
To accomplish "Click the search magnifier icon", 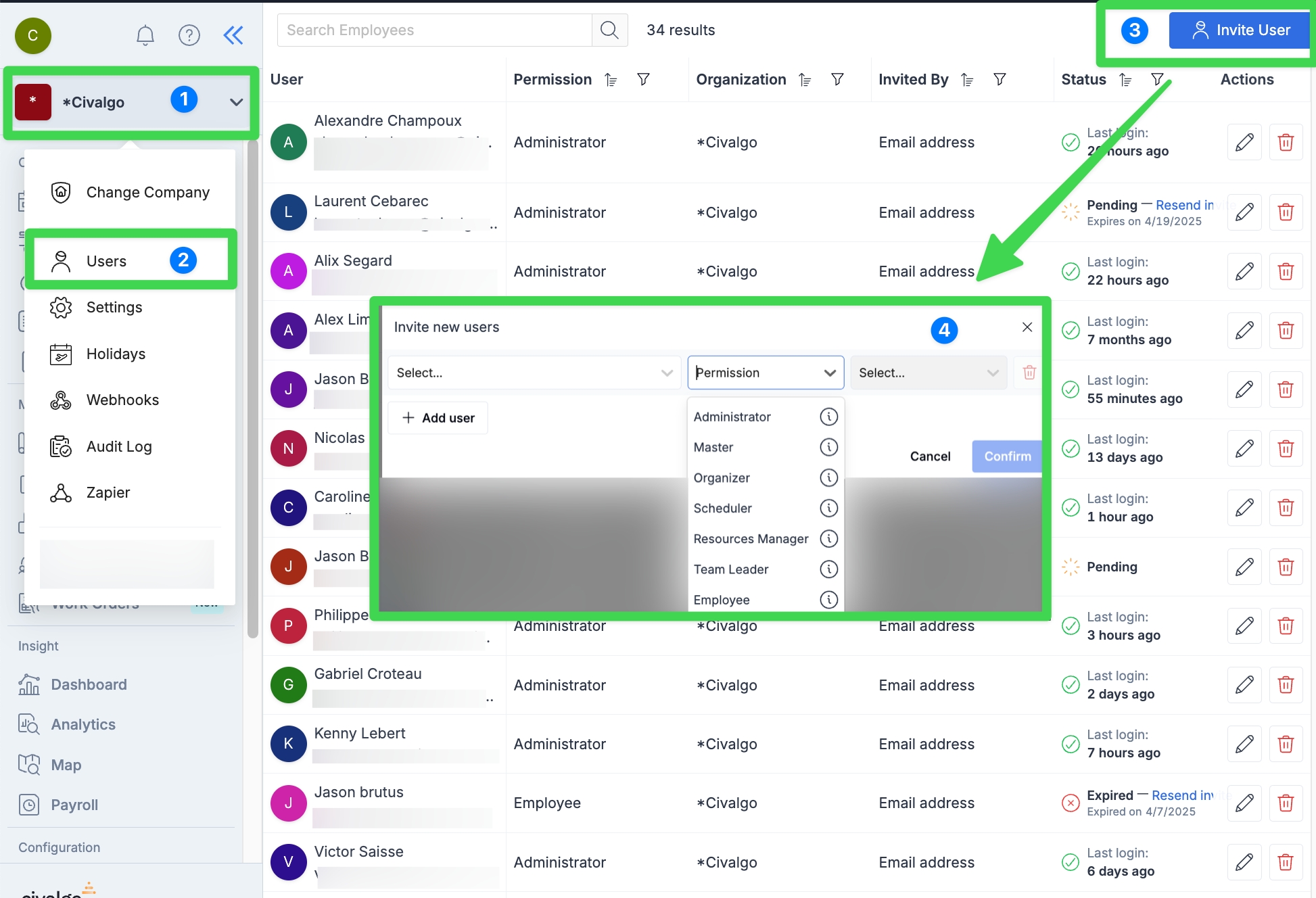I will point(609,30).
